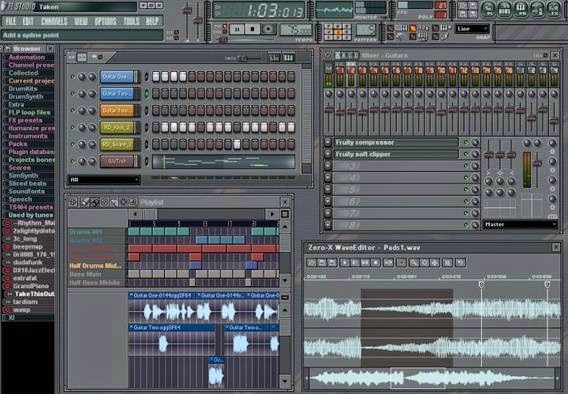Click the waveform overview strip in WaveEditor
Viewport: 568px width, 394px height.
click(x=431, y=378)
